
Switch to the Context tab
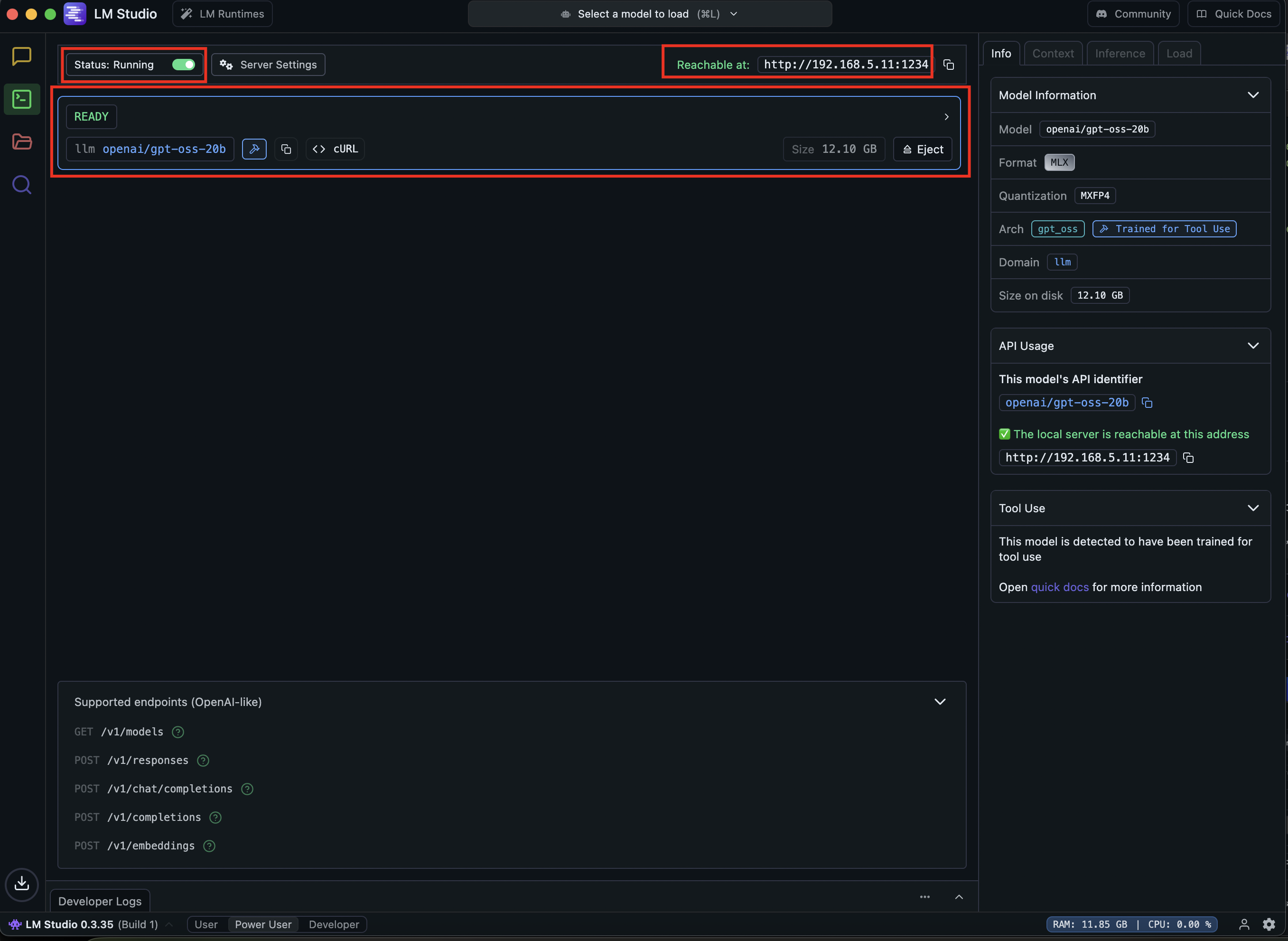click(1053, 54)
